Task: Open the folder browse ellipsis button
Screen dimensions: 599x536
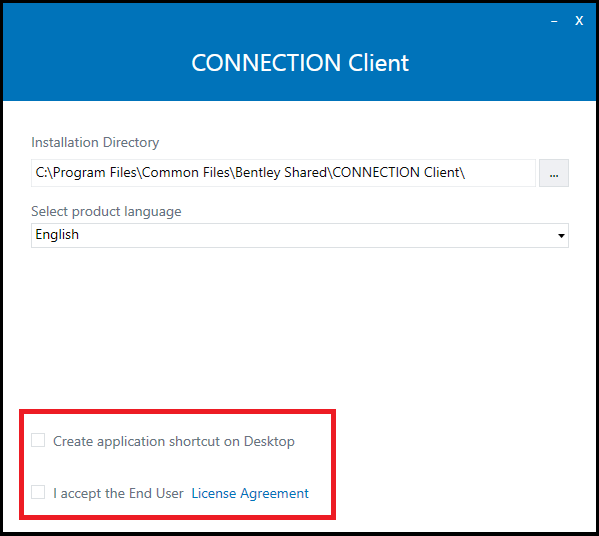Action: point(554,173)
